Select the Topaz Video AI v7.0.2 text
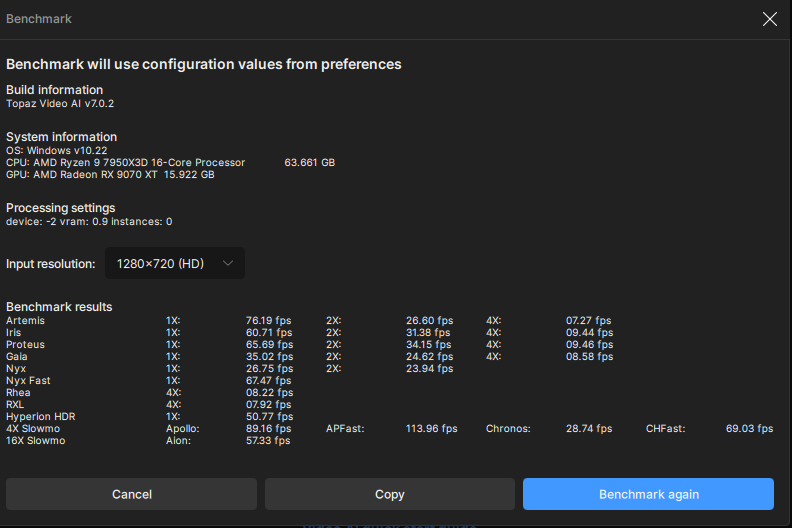This screenshot has width=792, height=528. [60, 103]
